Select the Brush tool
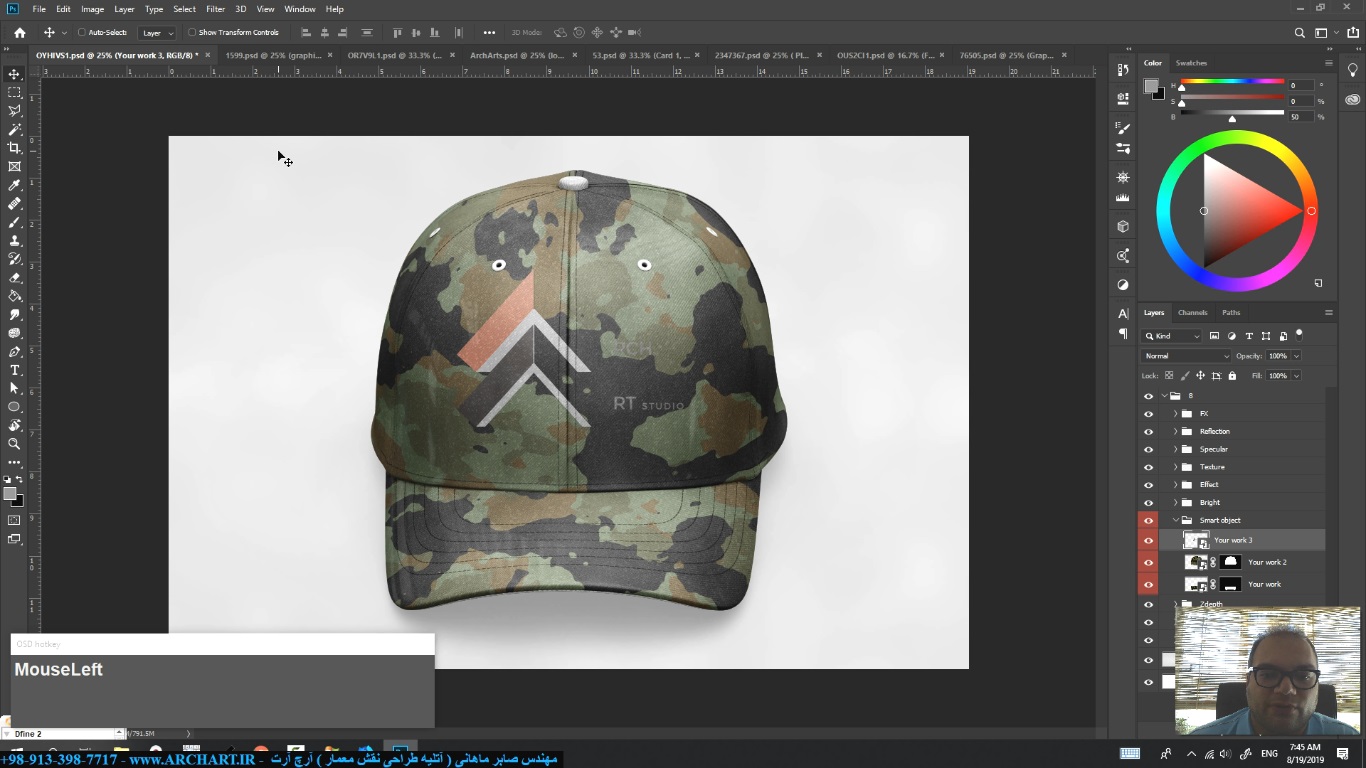 (x=14, y=222)
